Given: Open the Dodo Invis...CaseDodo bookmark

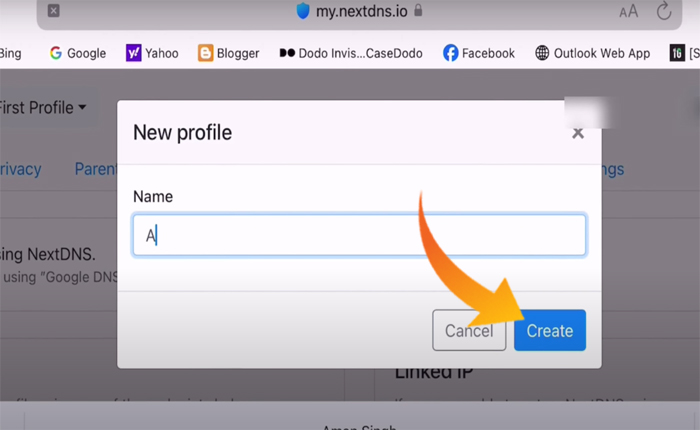Looking at the screenshot, I should tap(350, 53).
